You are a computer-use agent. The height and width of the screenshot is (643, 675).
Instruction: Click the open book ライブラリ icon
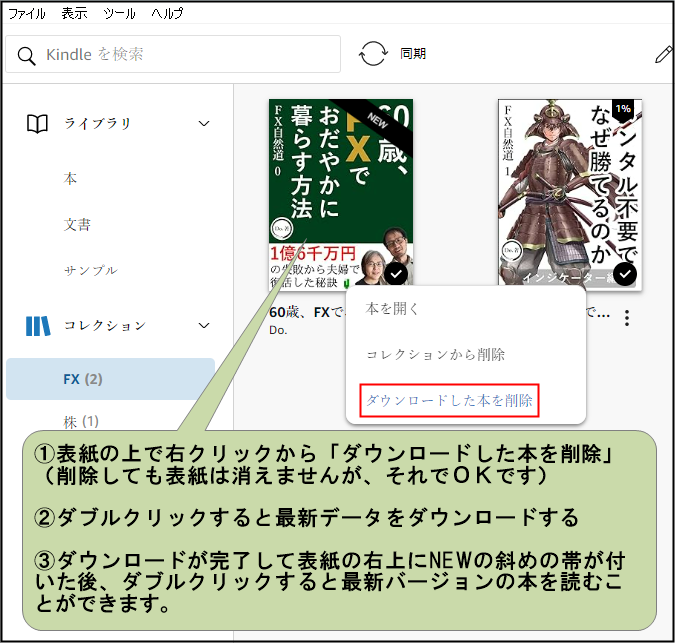(37, 124)
